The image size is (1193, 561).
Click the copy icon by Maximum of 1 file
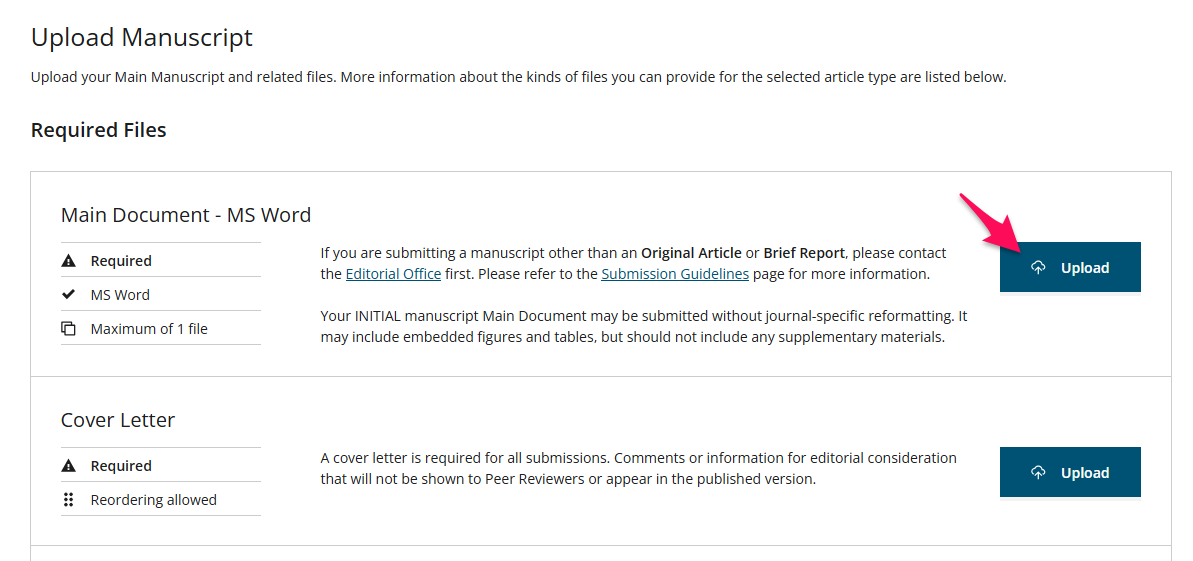[68, 329]
